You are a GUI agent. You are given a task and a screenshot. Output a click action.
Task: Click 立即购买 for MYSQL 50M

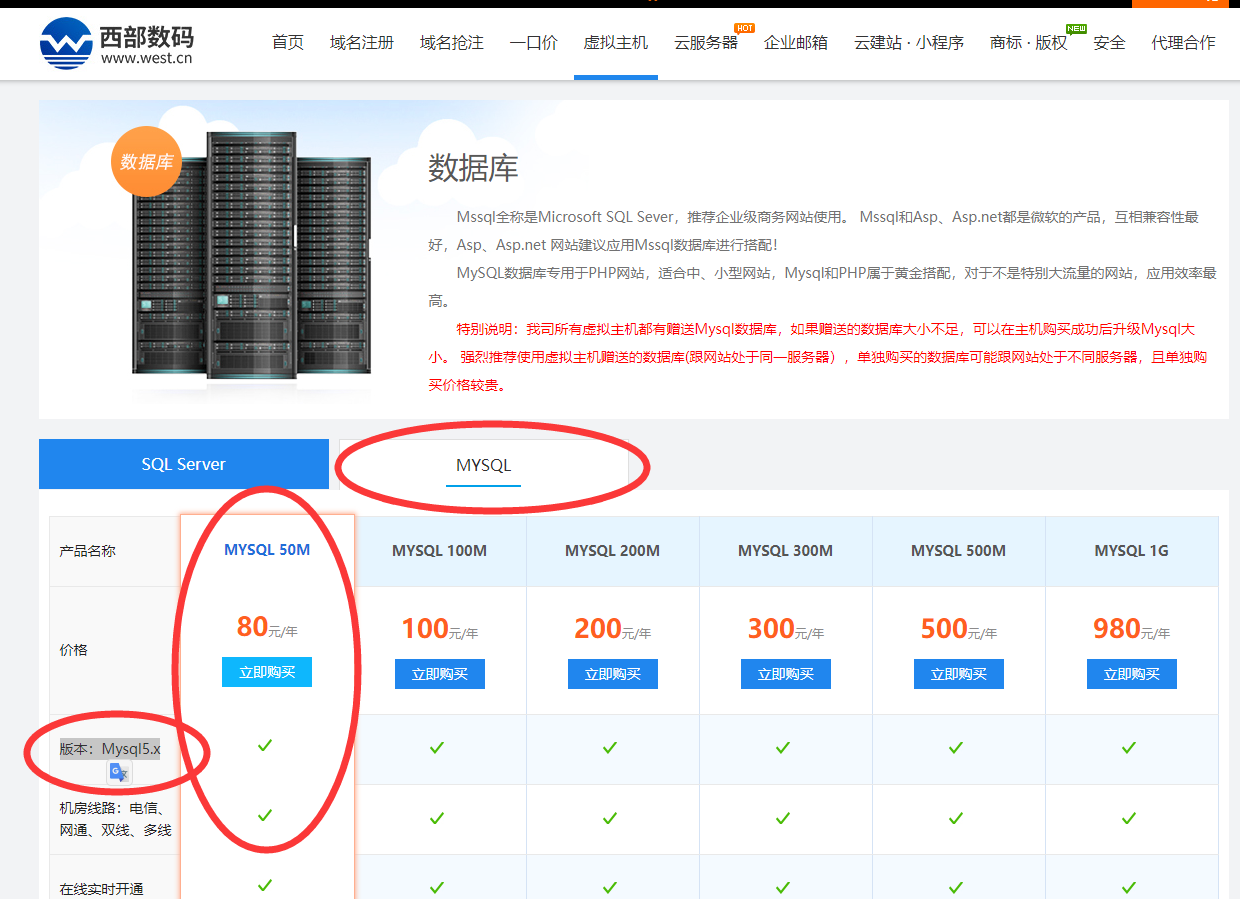click(267, 672)
